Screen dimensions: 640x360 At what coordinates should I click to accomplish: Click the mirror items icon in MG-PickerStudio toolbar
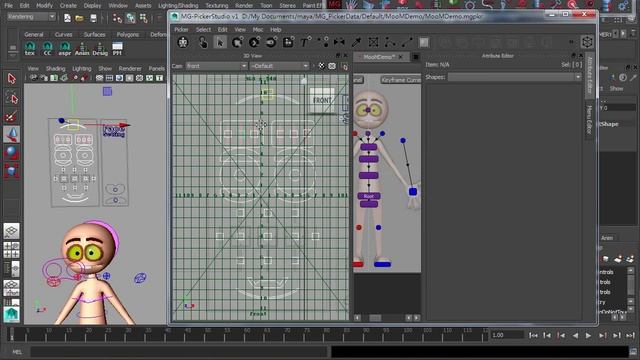(x=339, y=42)
